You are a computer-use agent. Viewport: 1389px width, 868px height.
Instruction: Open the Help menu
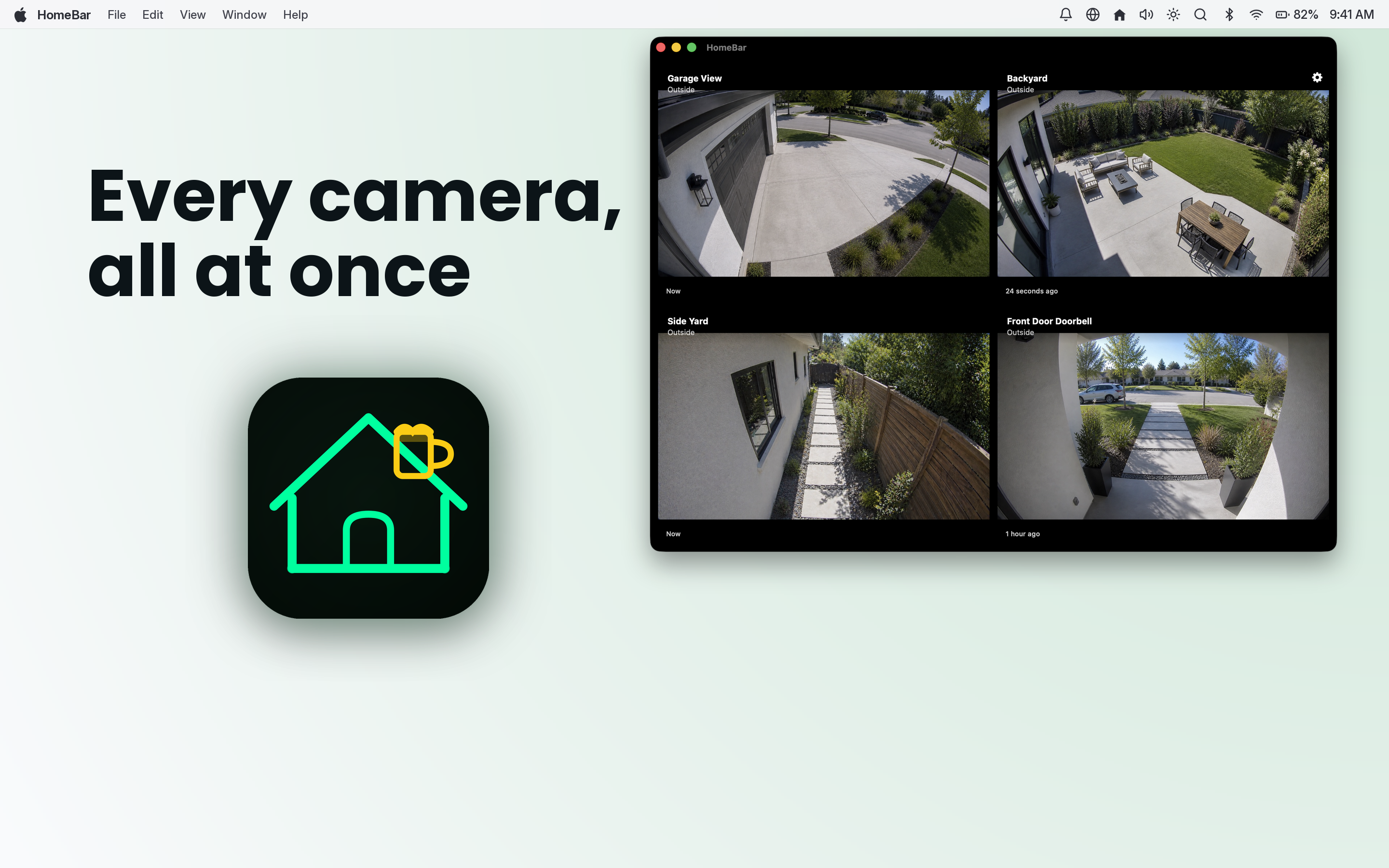pos(296,14)
